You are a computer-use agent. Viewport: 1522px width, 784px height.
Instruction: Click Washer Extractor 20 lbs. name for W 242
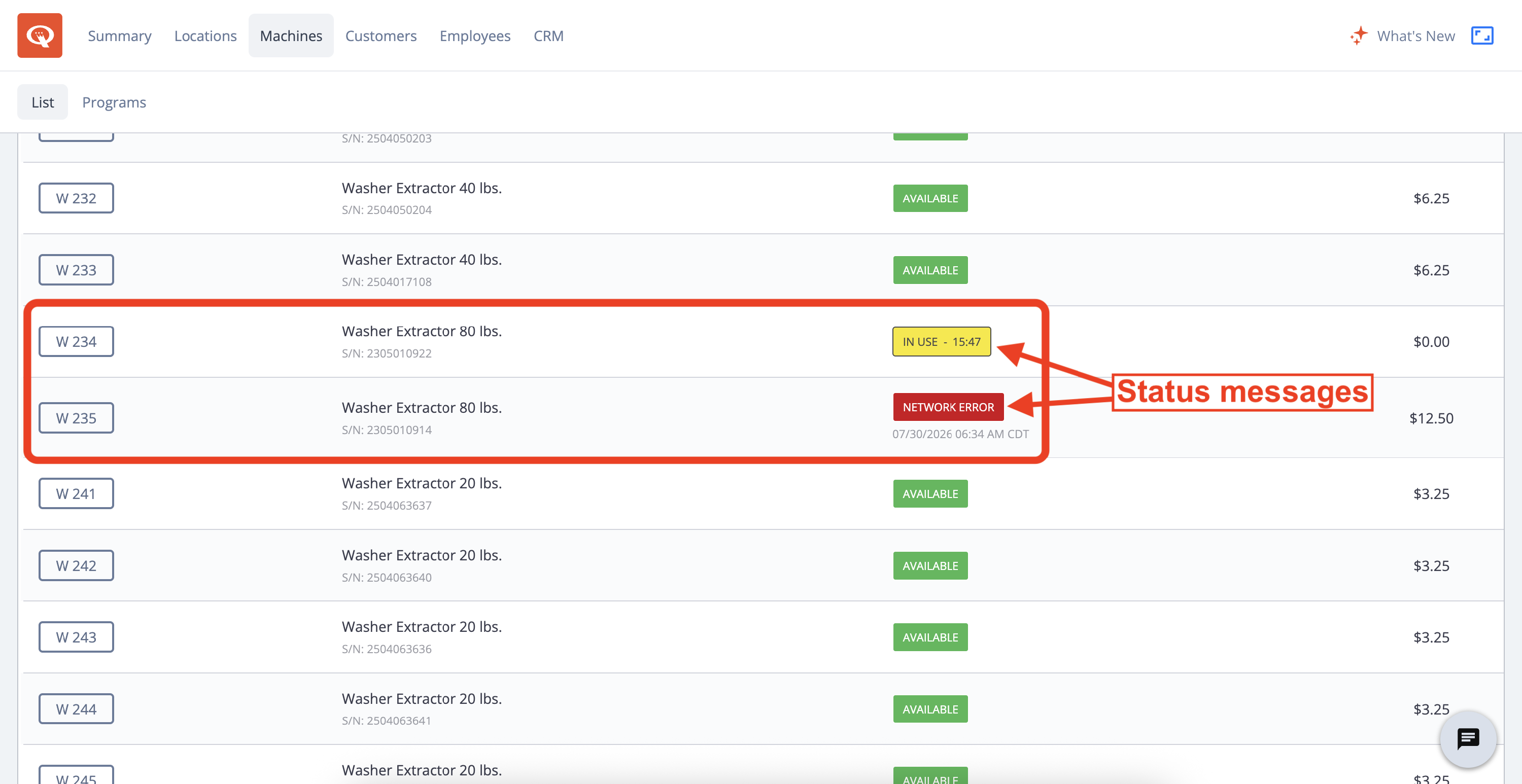pos(422,556)
